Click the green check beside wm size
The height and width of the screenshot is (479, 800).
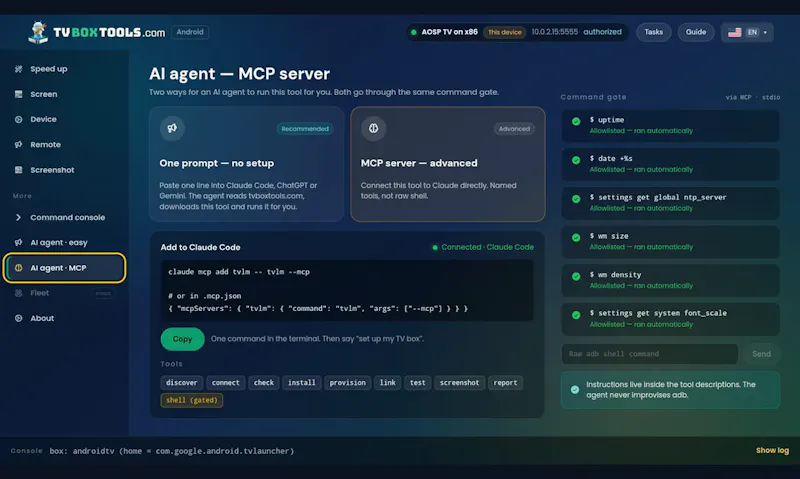click(576, 238)
